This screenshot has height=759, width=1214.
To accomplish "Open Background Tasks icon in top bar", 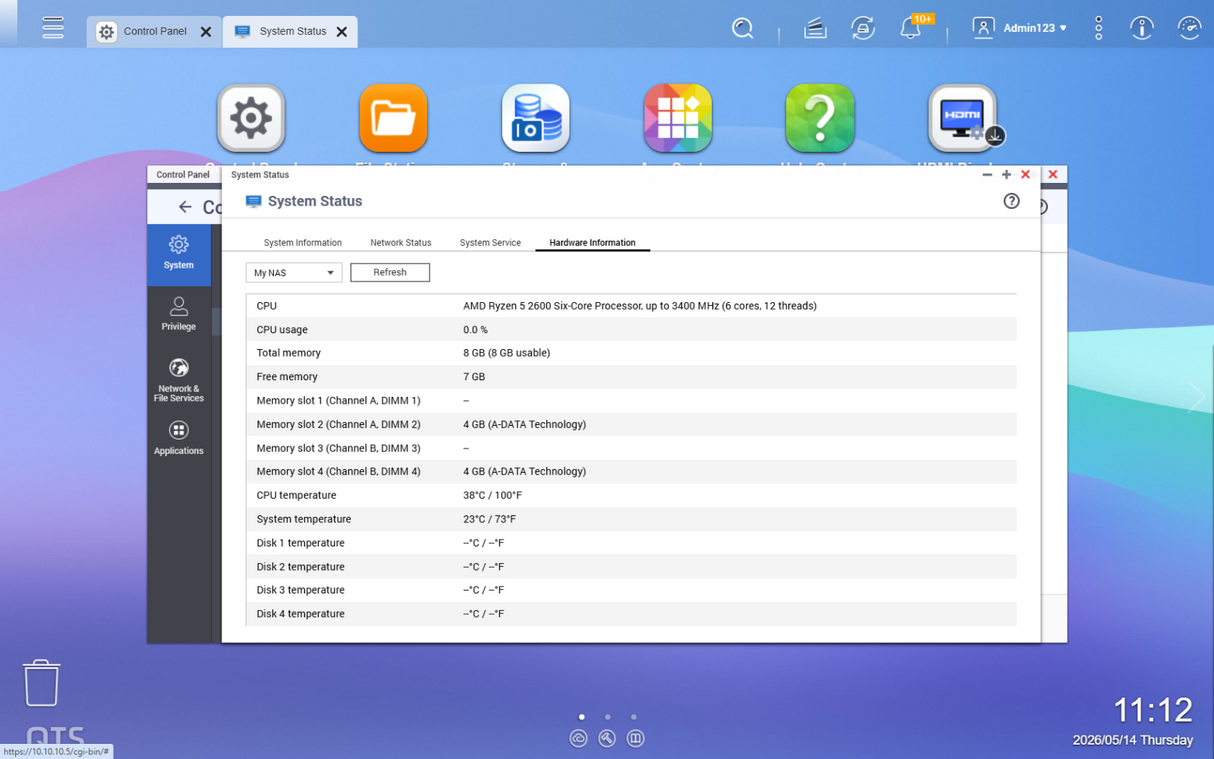I will [815, 28].
